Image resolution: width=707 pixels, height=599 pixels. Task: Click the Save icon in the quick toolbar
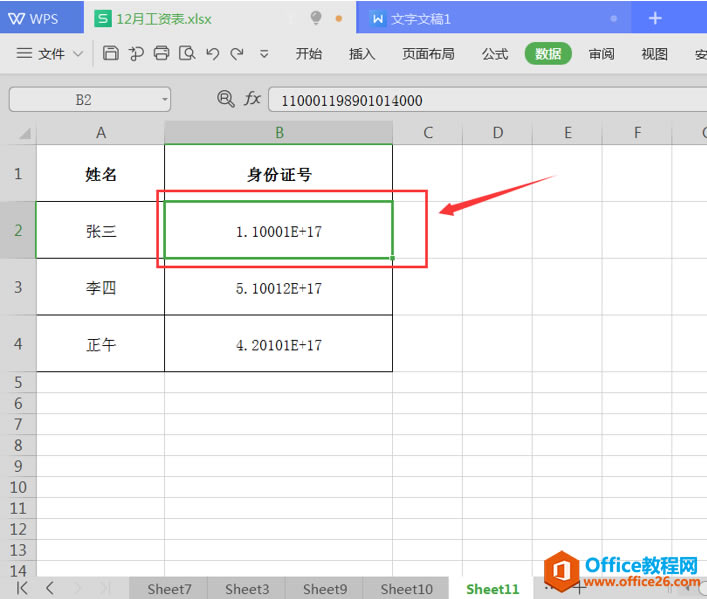point(110,53)
